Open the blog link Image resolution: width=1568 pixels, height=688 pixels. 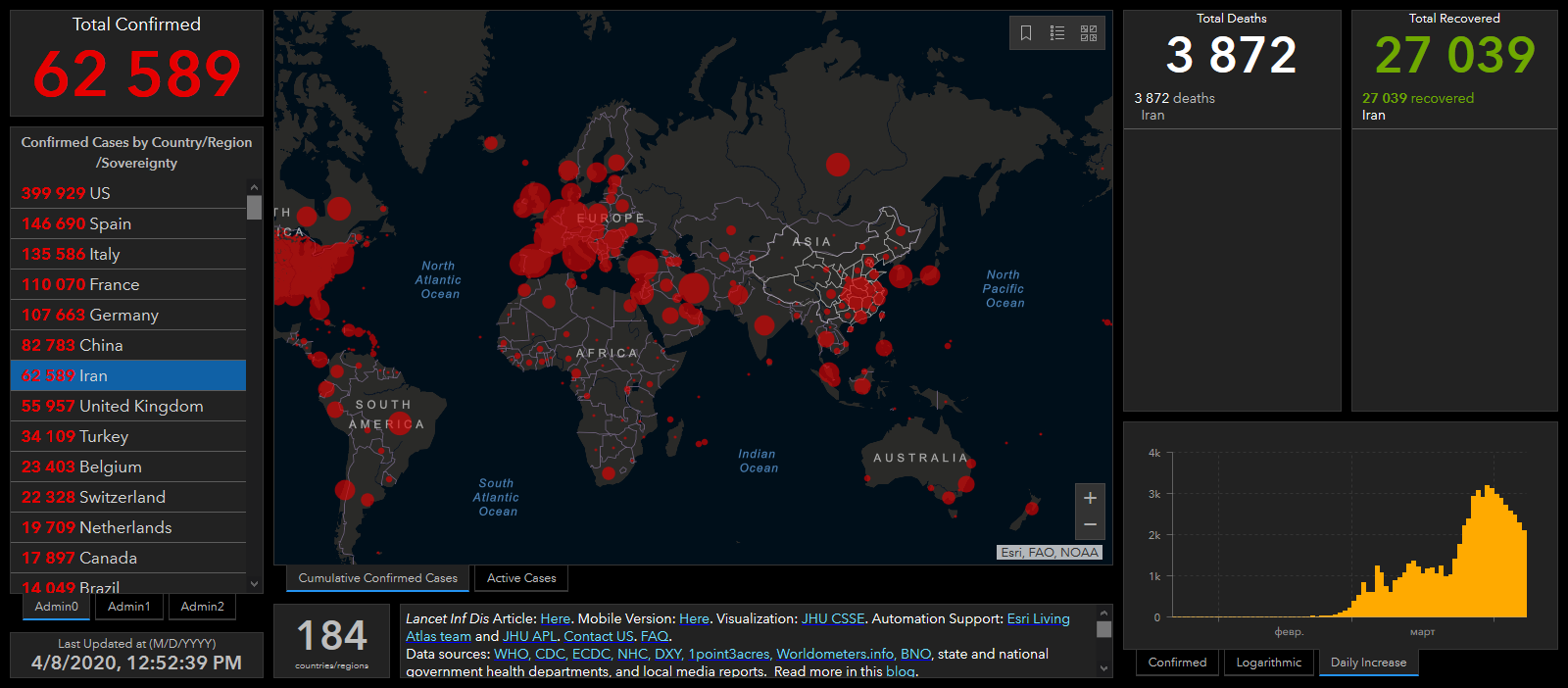click(x=900, y=671)
